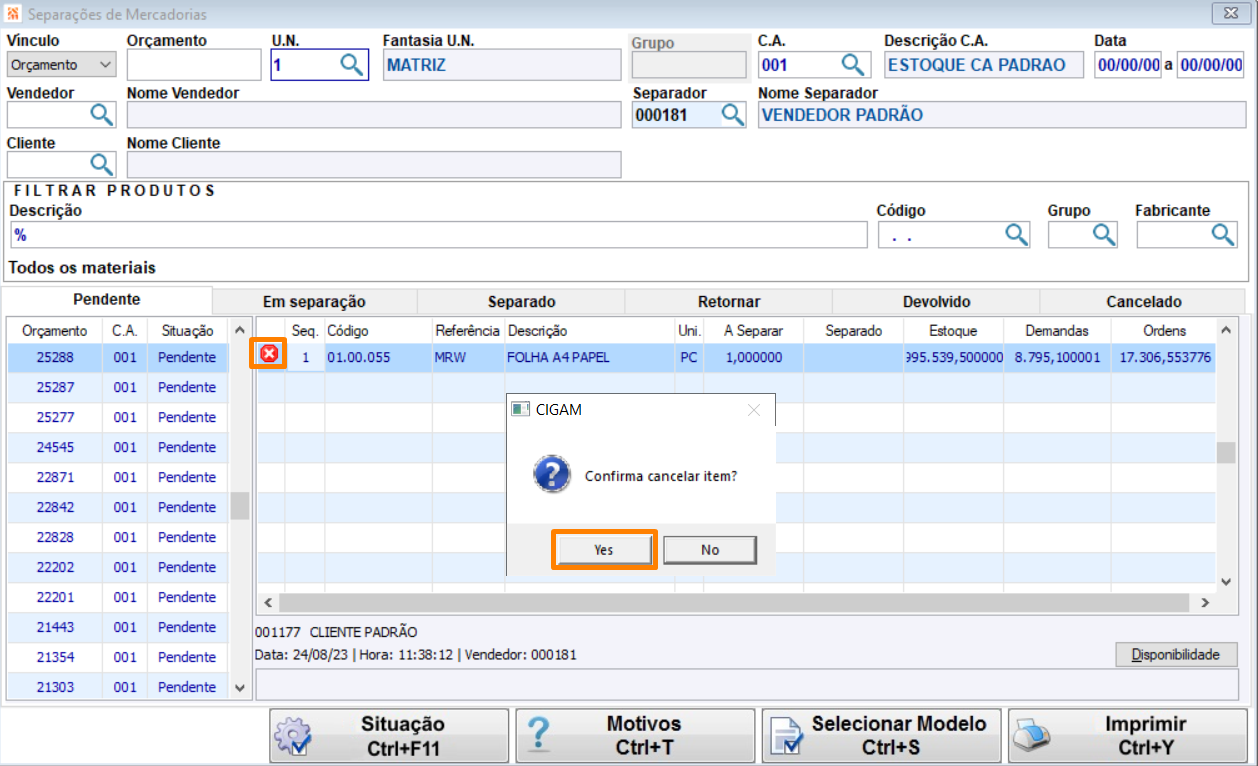Click the Situação column header in order list
This screenshot has height=766, width=1258.
tap(187, 330)
